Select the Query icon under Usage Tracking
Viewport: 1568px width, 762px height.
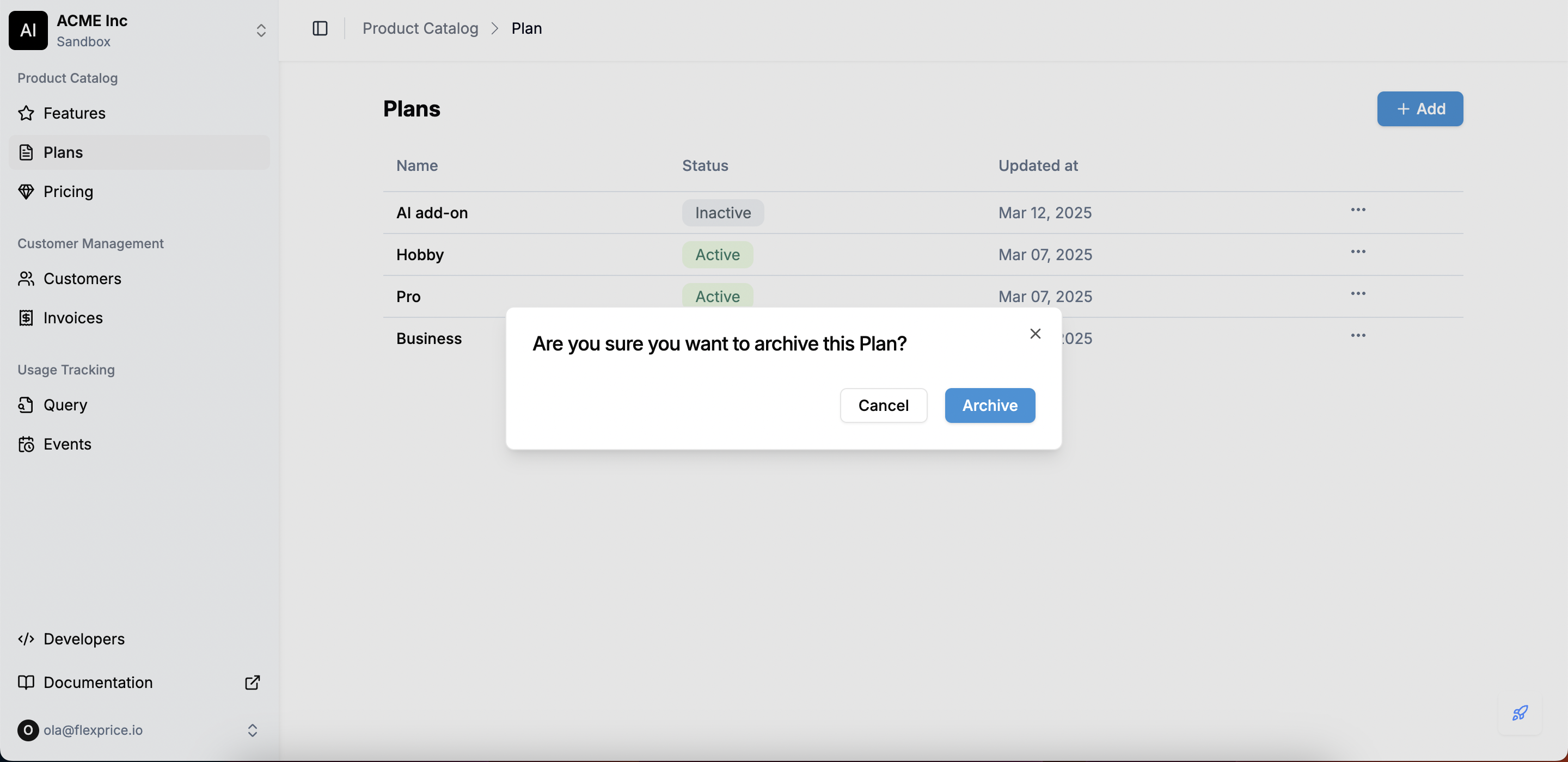tap(26, 405)
